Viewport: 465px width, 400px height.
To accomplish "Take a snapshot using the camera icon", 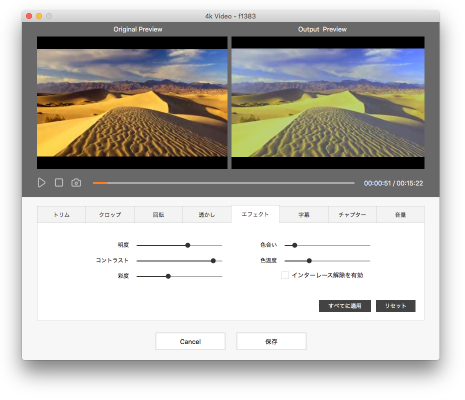I will pos(76,183).
